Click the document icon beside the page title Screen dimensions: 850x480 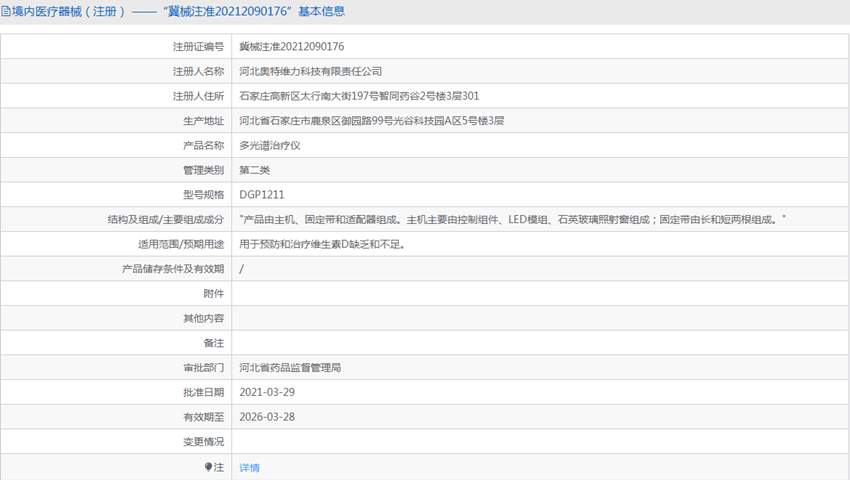5,11
